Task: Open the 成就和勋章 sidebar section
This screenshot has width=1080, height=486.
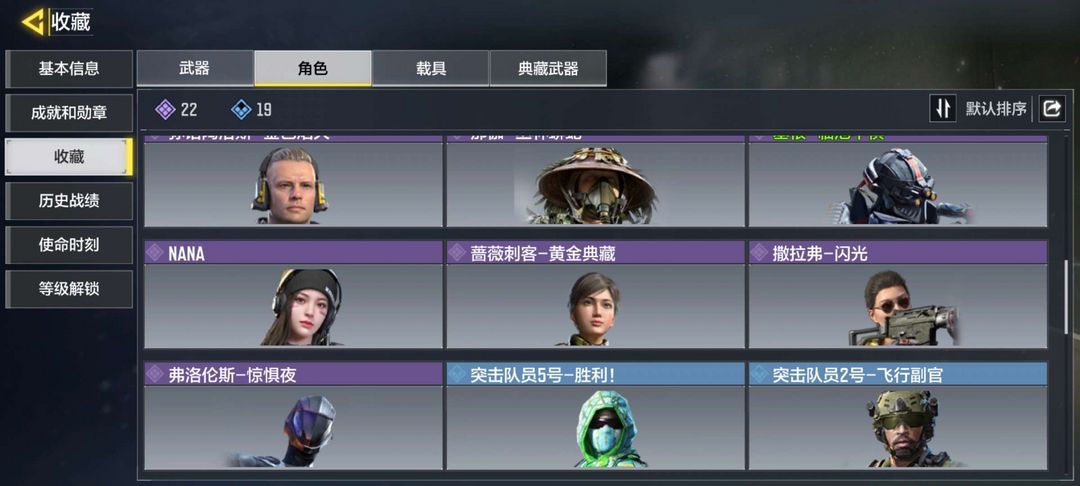Action: tap(69, 113)
